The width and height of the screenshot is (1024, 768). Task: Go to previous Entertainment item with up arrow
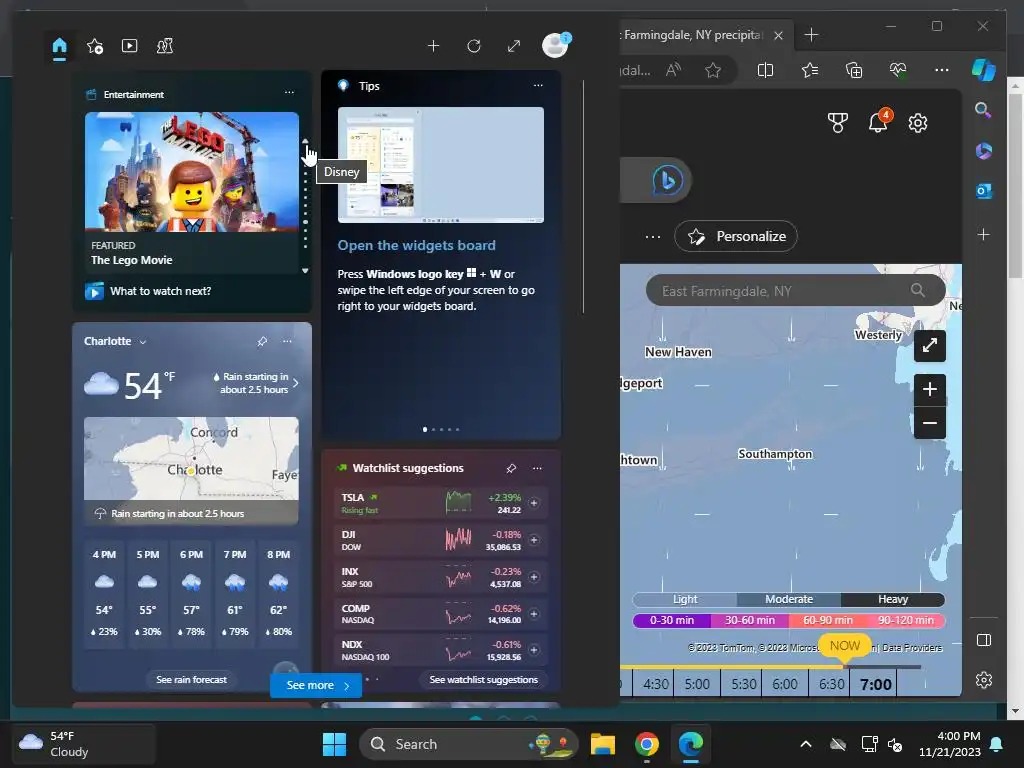[x=305, y=141]
